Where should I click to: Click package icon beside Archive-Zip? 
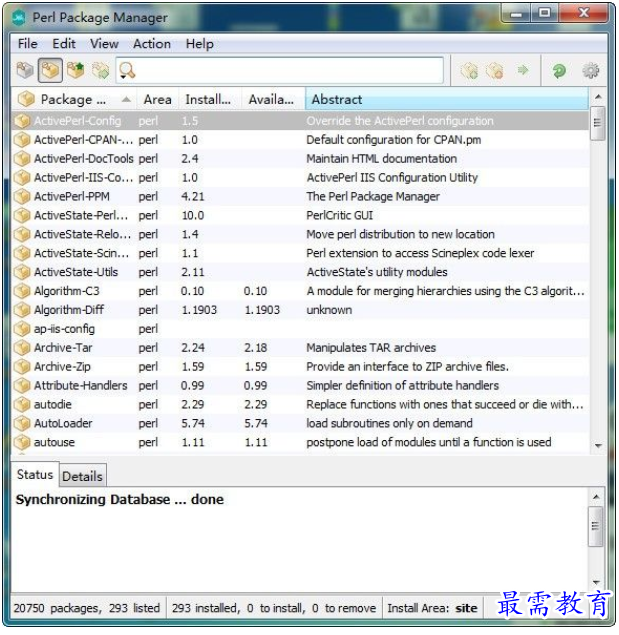point(22,367)
